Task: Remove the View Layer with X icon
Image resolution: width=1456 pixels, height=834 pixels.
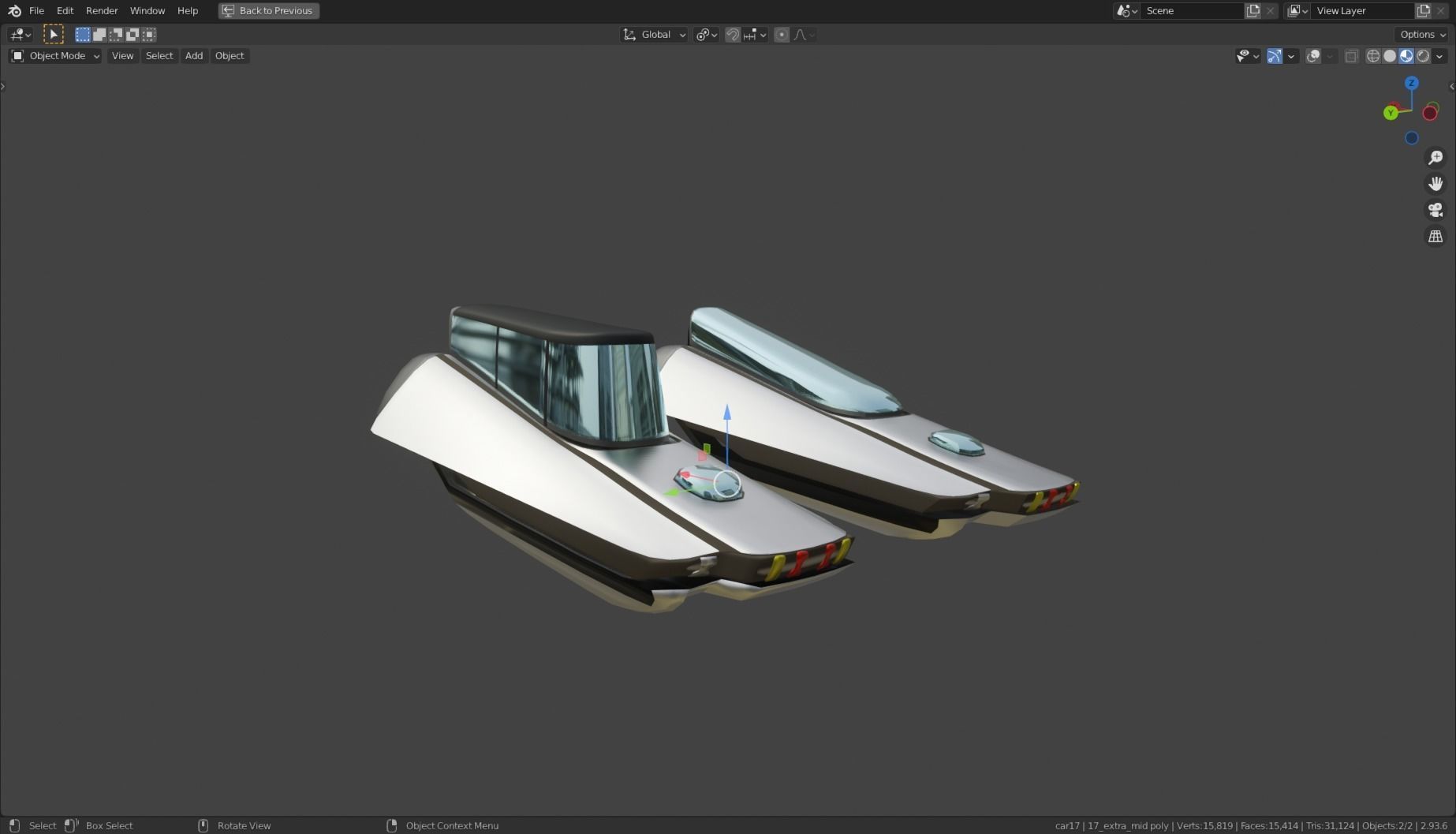Action: (1441, 10)
